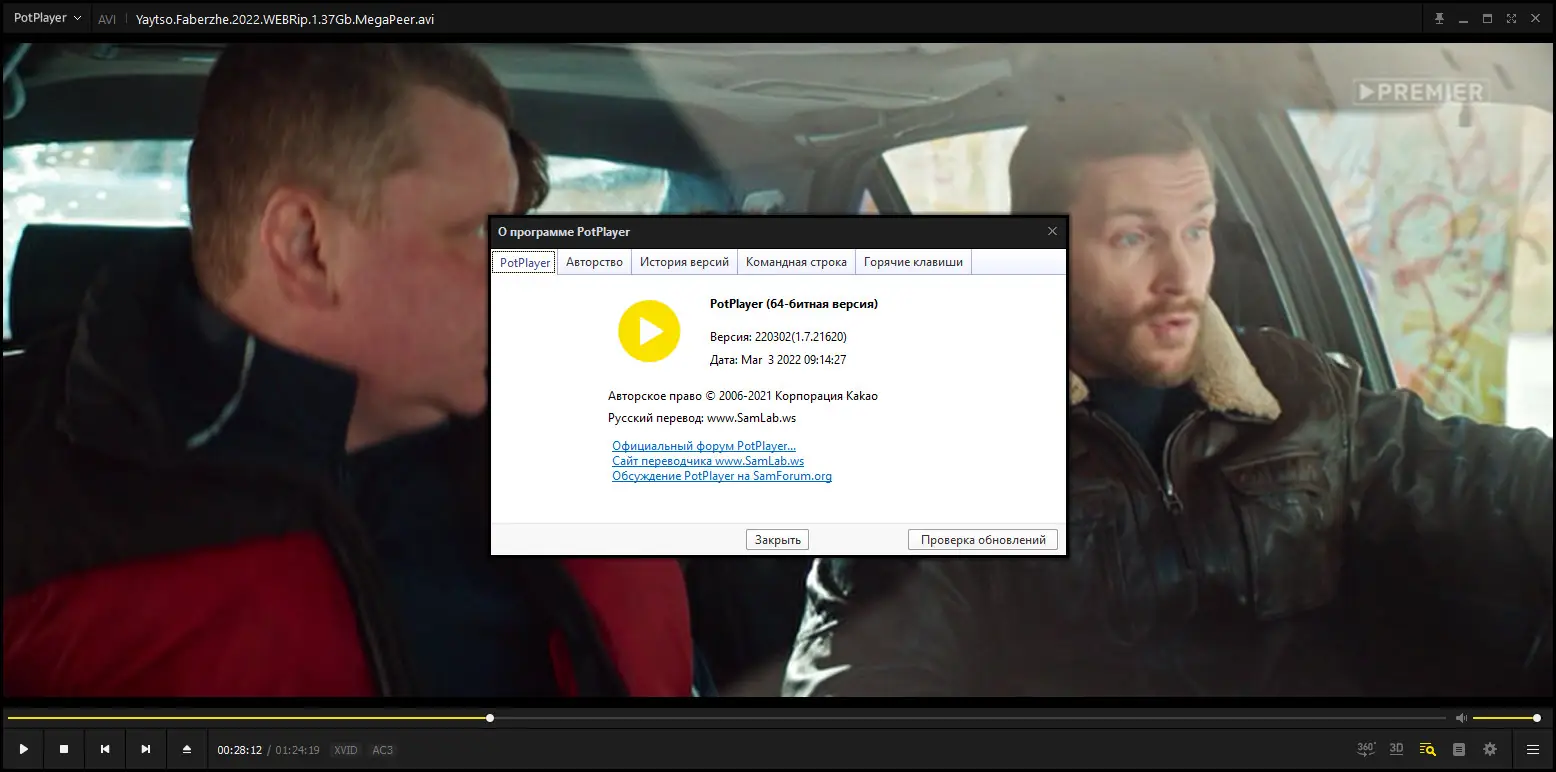Close the About PotPlayer dialog with X
Screen dimensions: 1556x772
click(1052, 232)
